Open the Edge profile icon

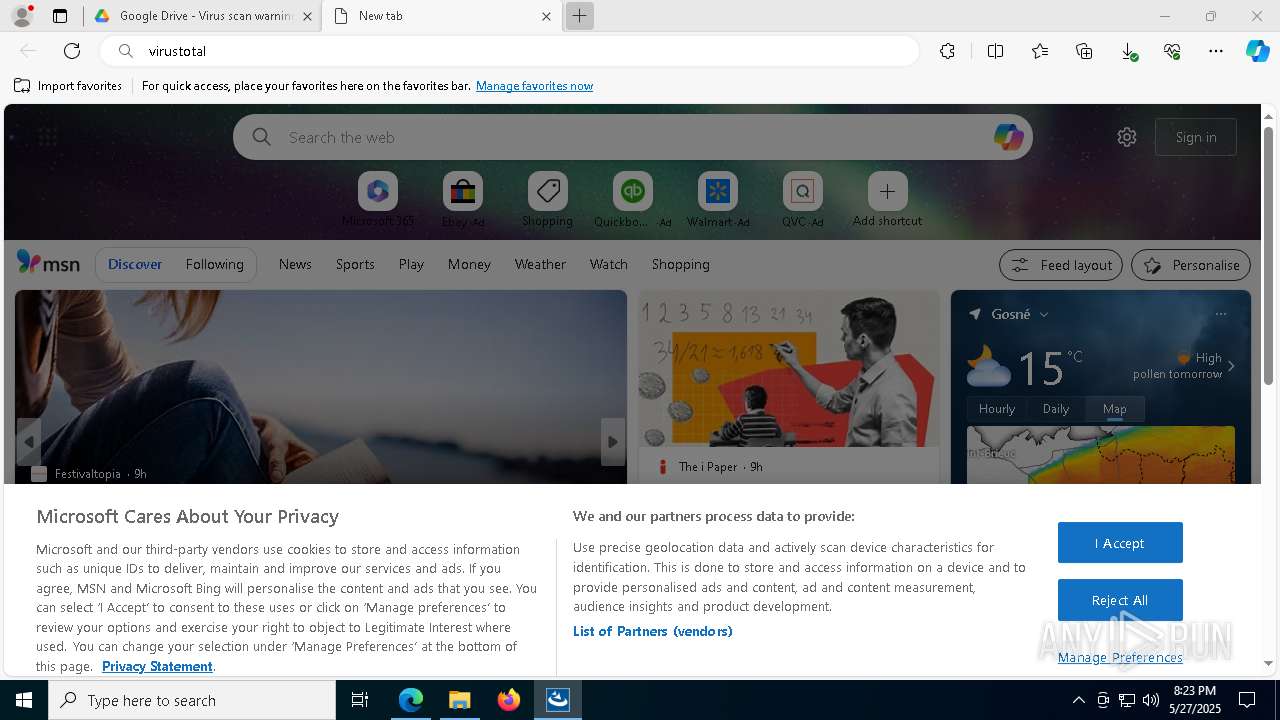tap(22, 16)
